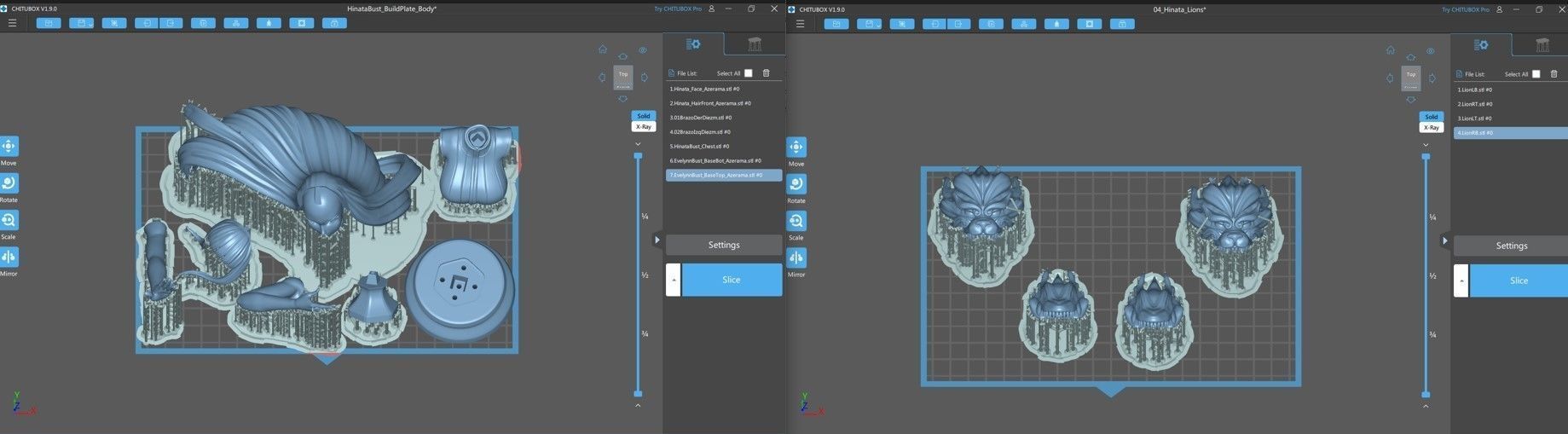The height and width of the screenshot is (434, 1568).
Task: Switch to X-Ray view in HinataBust window
Action: (644, 126)
